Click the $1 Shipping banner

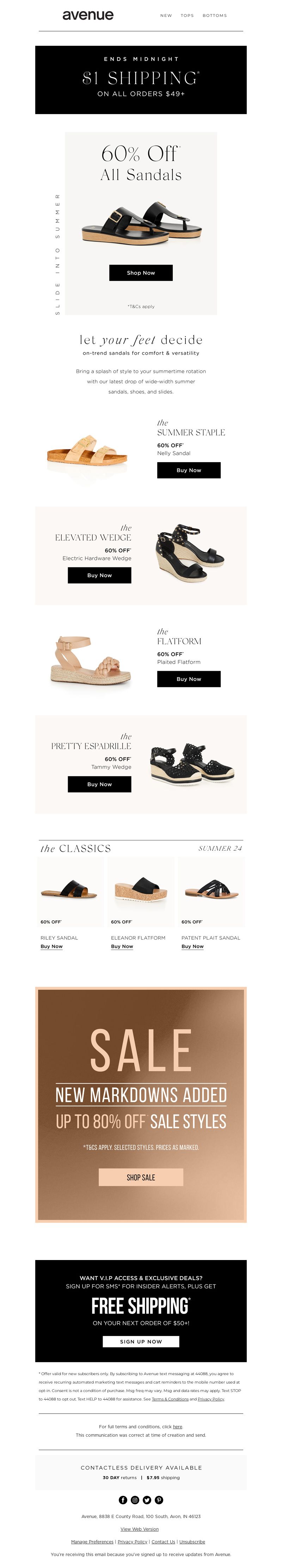point(141,80)
